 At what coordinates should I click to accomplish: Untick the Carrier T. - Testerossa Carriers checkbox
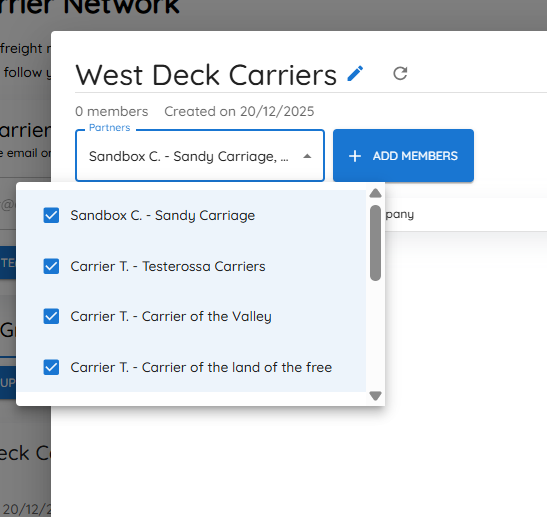tap(51, 266)
